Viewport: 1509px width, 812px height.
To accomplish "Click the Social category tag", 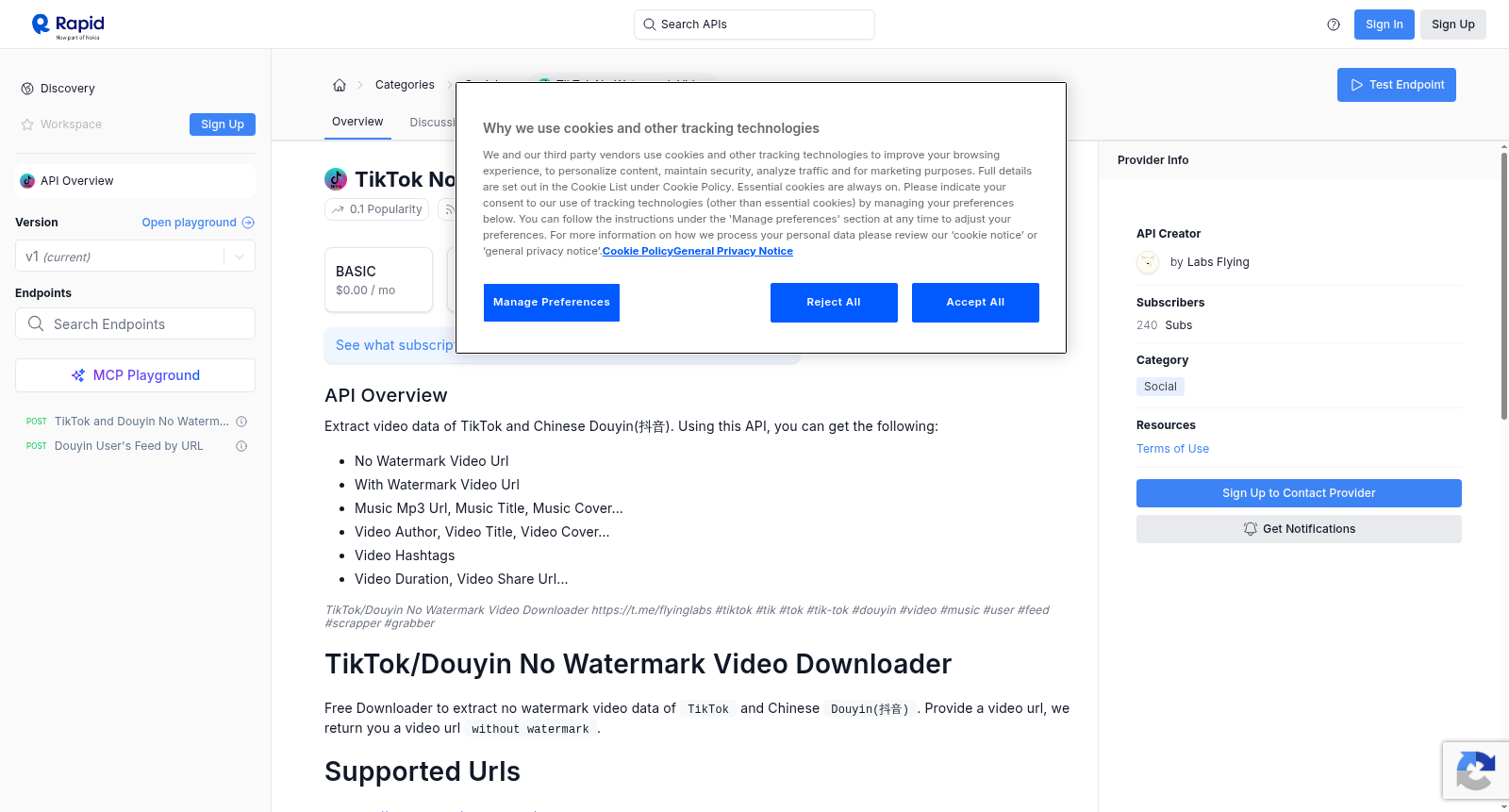I will click(1160, 387).
